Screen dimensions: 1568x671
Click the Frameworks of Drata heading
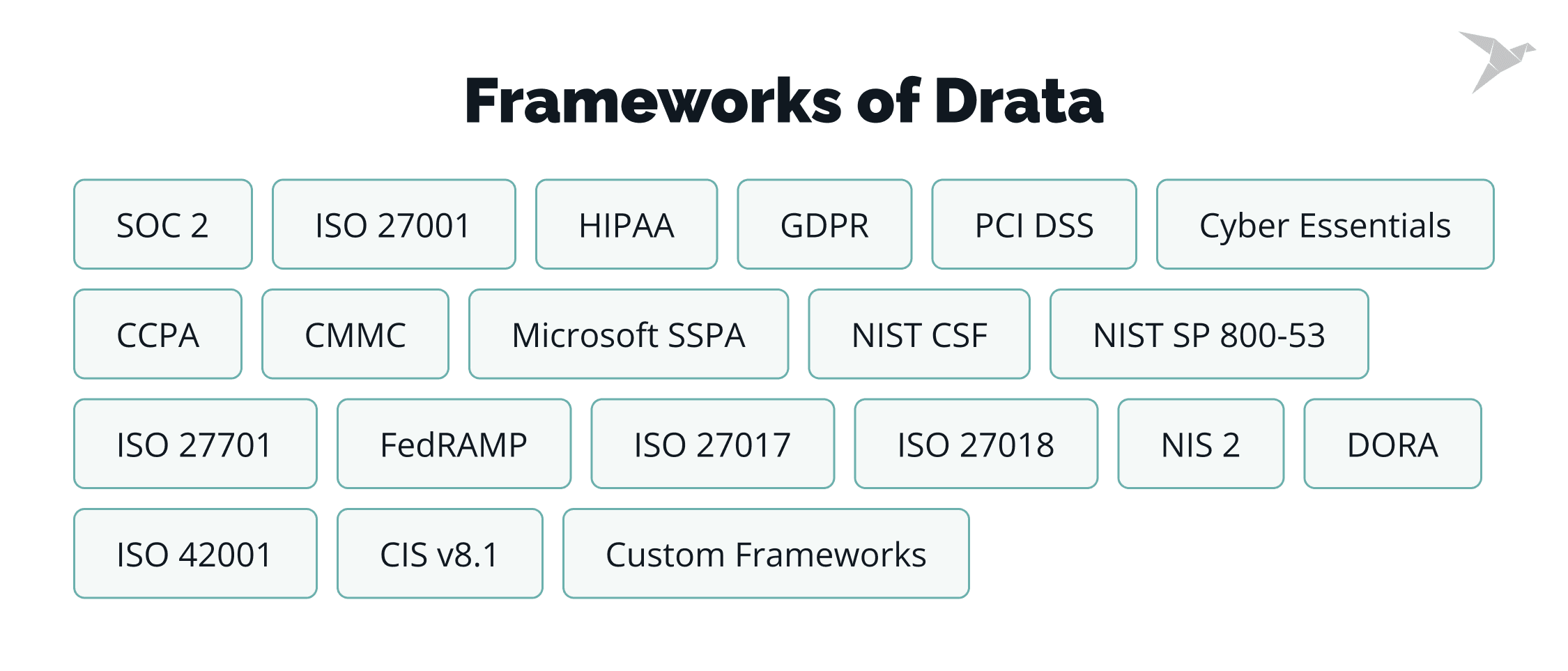pyautogui.click(x=784, y=101)
